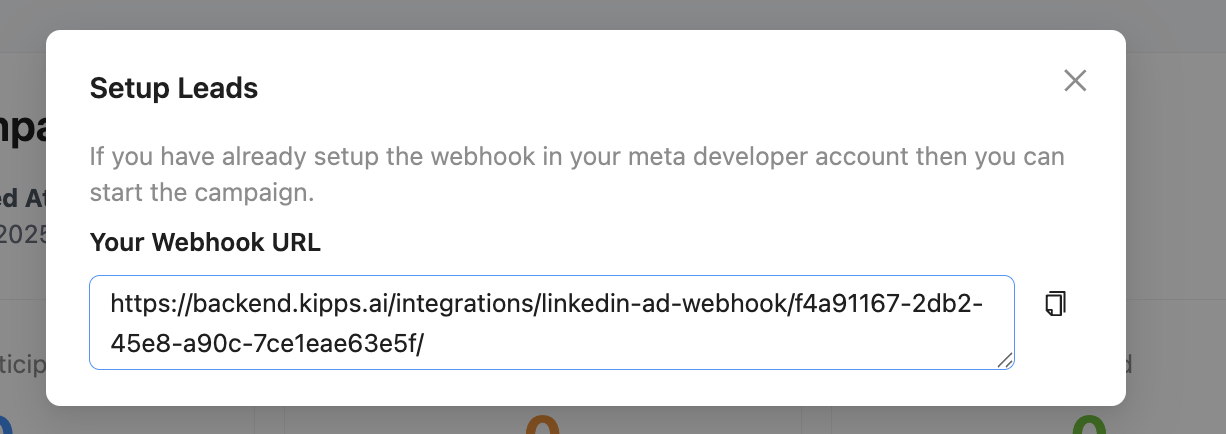1226x434 pixels.
Task: Click the instruction paragraph in the dialog
Action: click(577, 175)
